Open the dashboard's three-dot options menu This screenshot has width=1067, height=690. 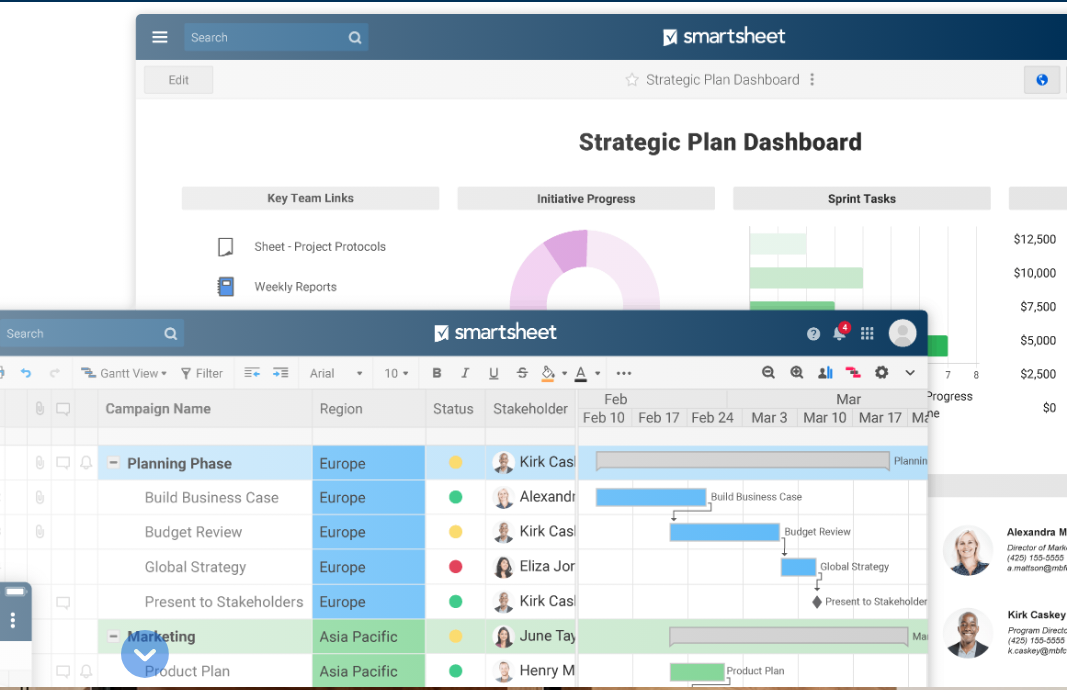pos(812,80)
